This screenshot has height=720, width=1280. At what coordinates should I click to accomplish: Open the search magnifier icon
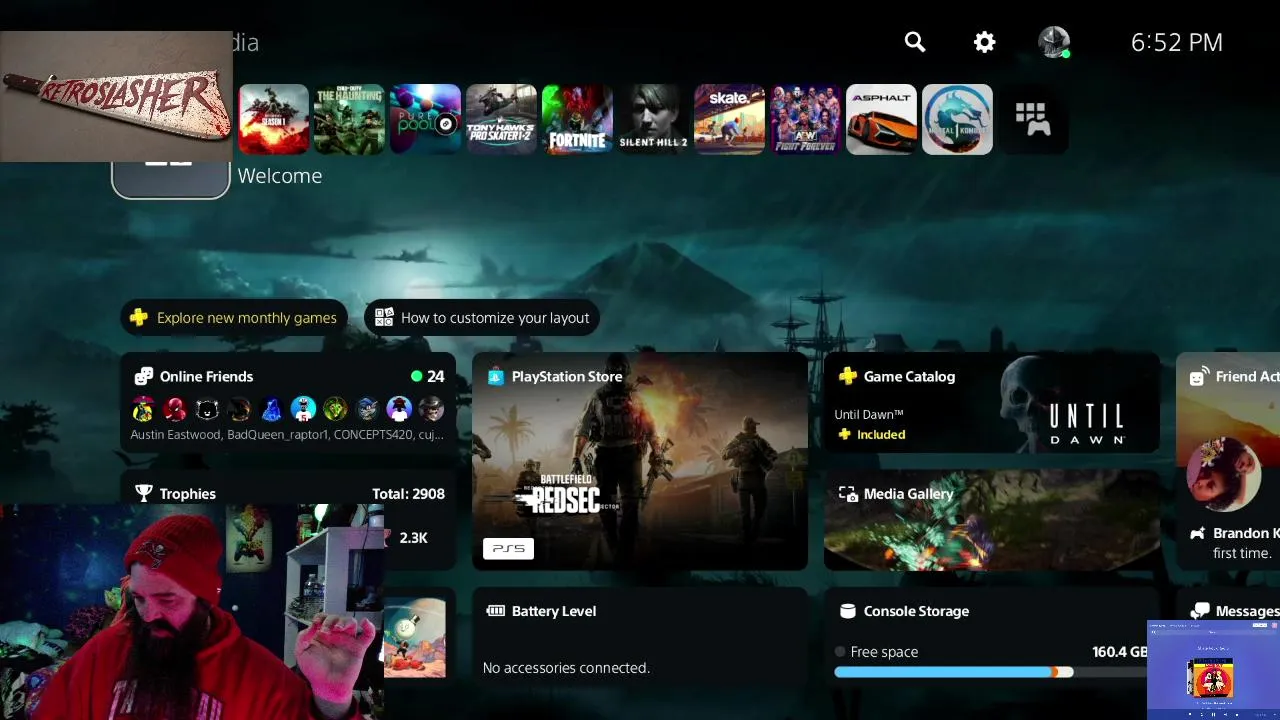(x=915, y=42)
